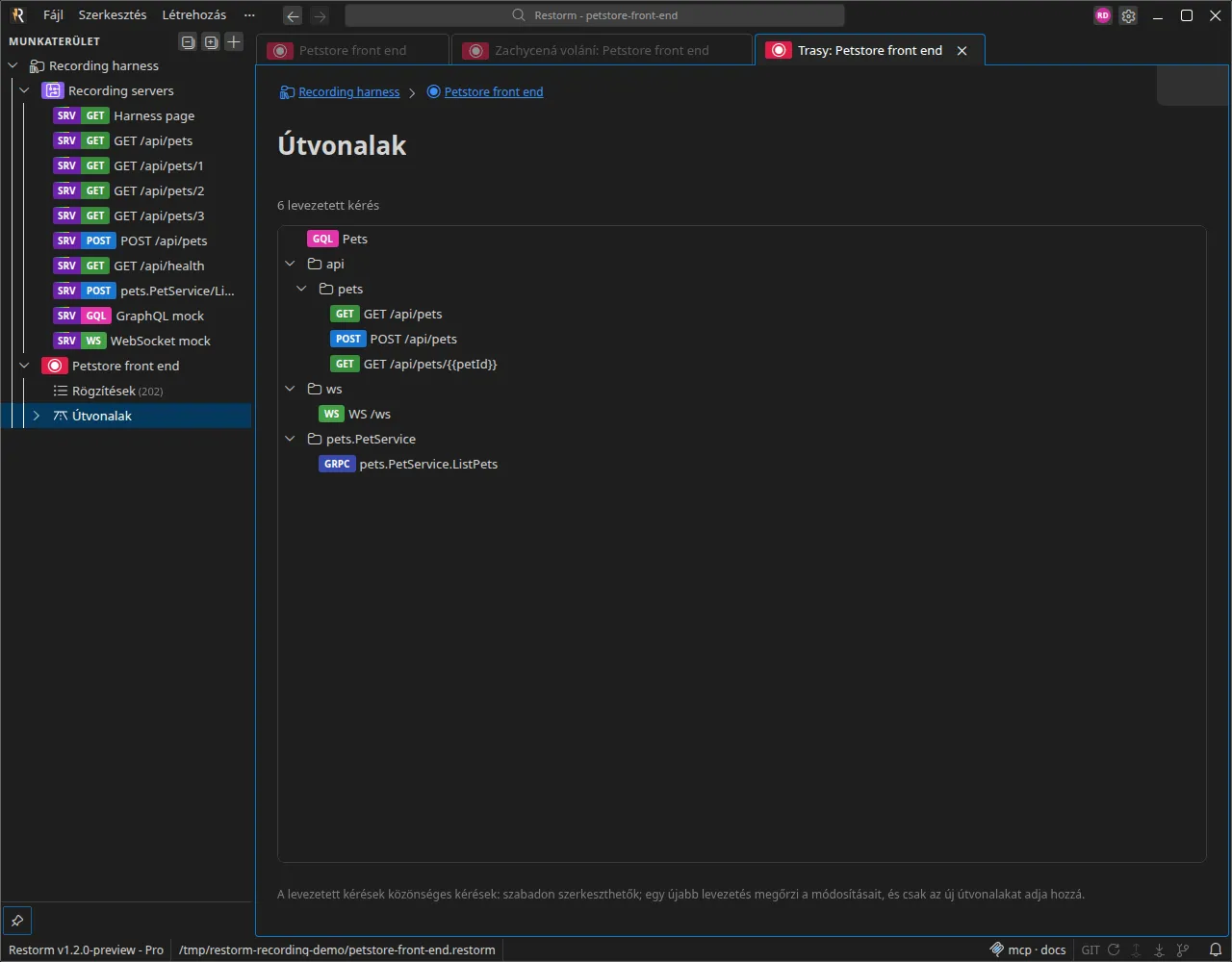Viewport: 1232px width, 962px height.
Task: Click the GQL badge next to Pets
Action: [x=322, y=239]
